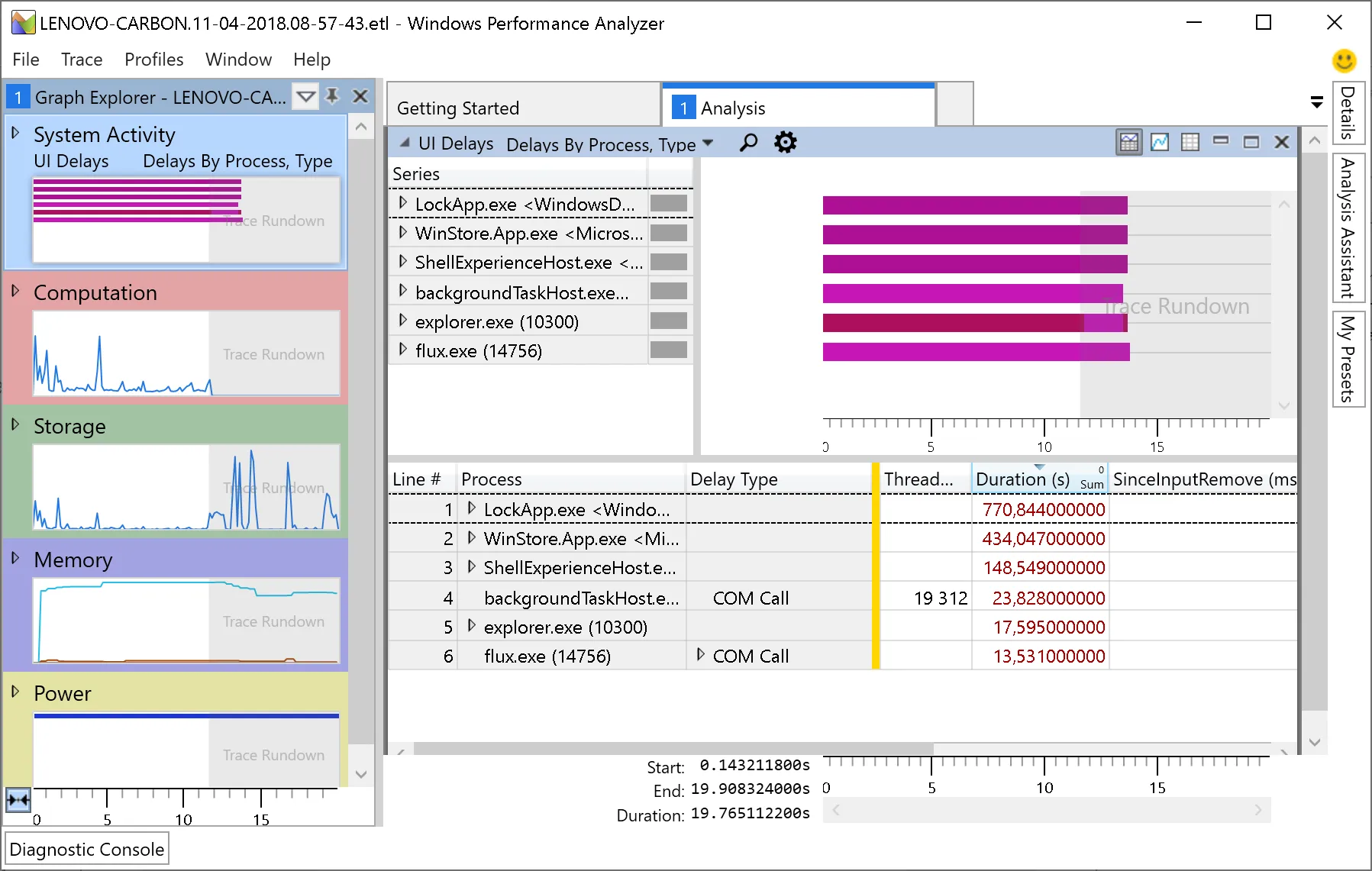1372x871 pixels.
Task: Switch to table only display layout
Action: [1190, 143]
